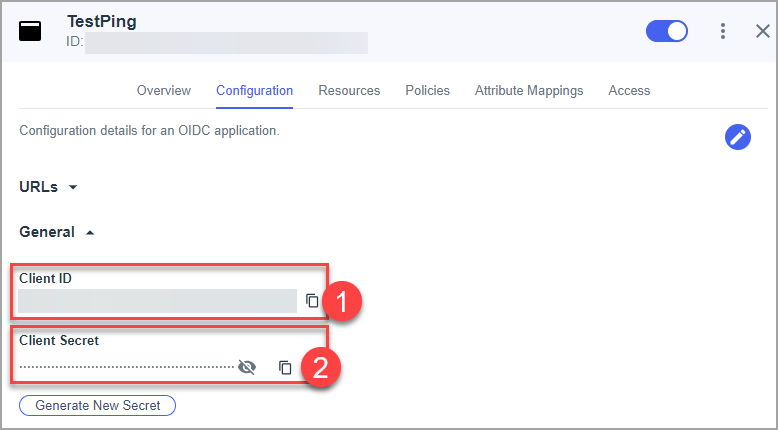The width and height of the screenshot is (778, 430).
Task: Click Generate New Secret button
Action: (97, 405)
